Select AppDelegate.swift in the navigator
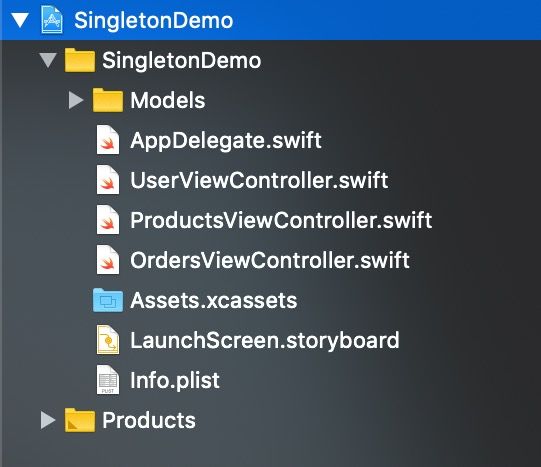This screenshot has height=467, width=541. tap(226, 140)
